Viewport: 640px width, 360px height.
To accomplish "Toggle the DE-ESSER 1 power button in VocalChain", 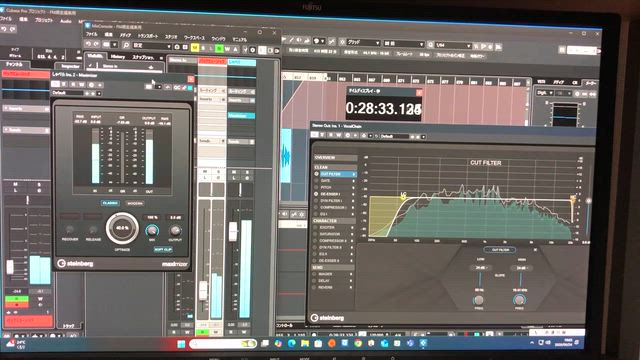I will (x=316, y=194).
